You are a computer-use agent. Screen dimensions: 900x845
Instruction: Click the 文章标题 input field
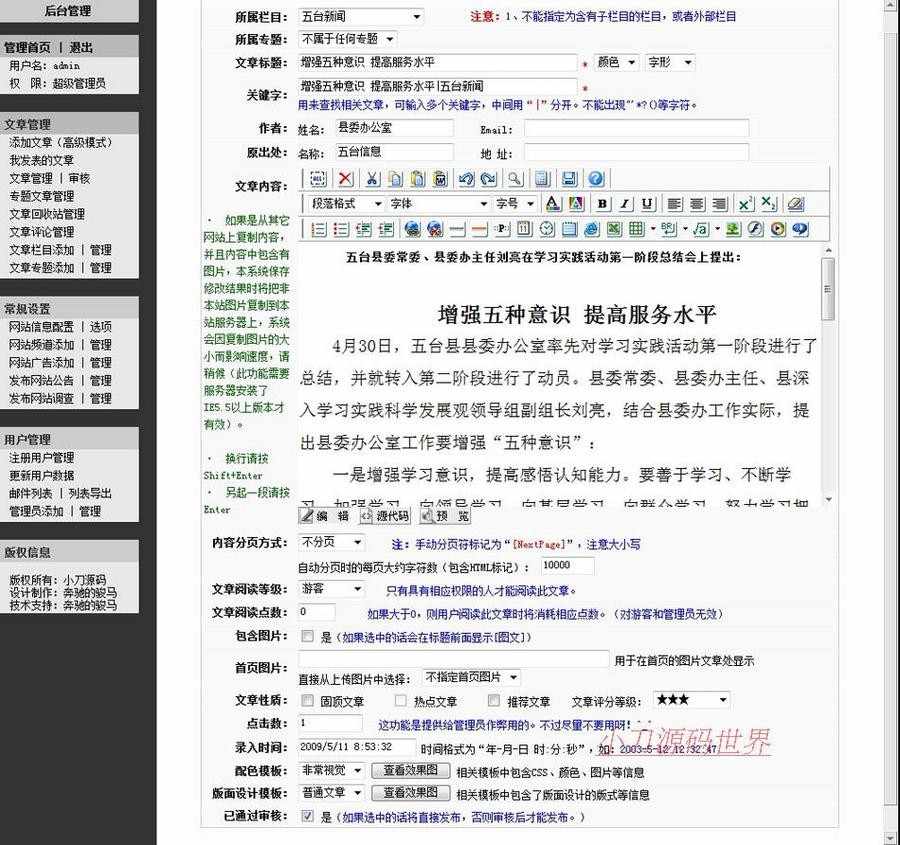tap(437, 62)
